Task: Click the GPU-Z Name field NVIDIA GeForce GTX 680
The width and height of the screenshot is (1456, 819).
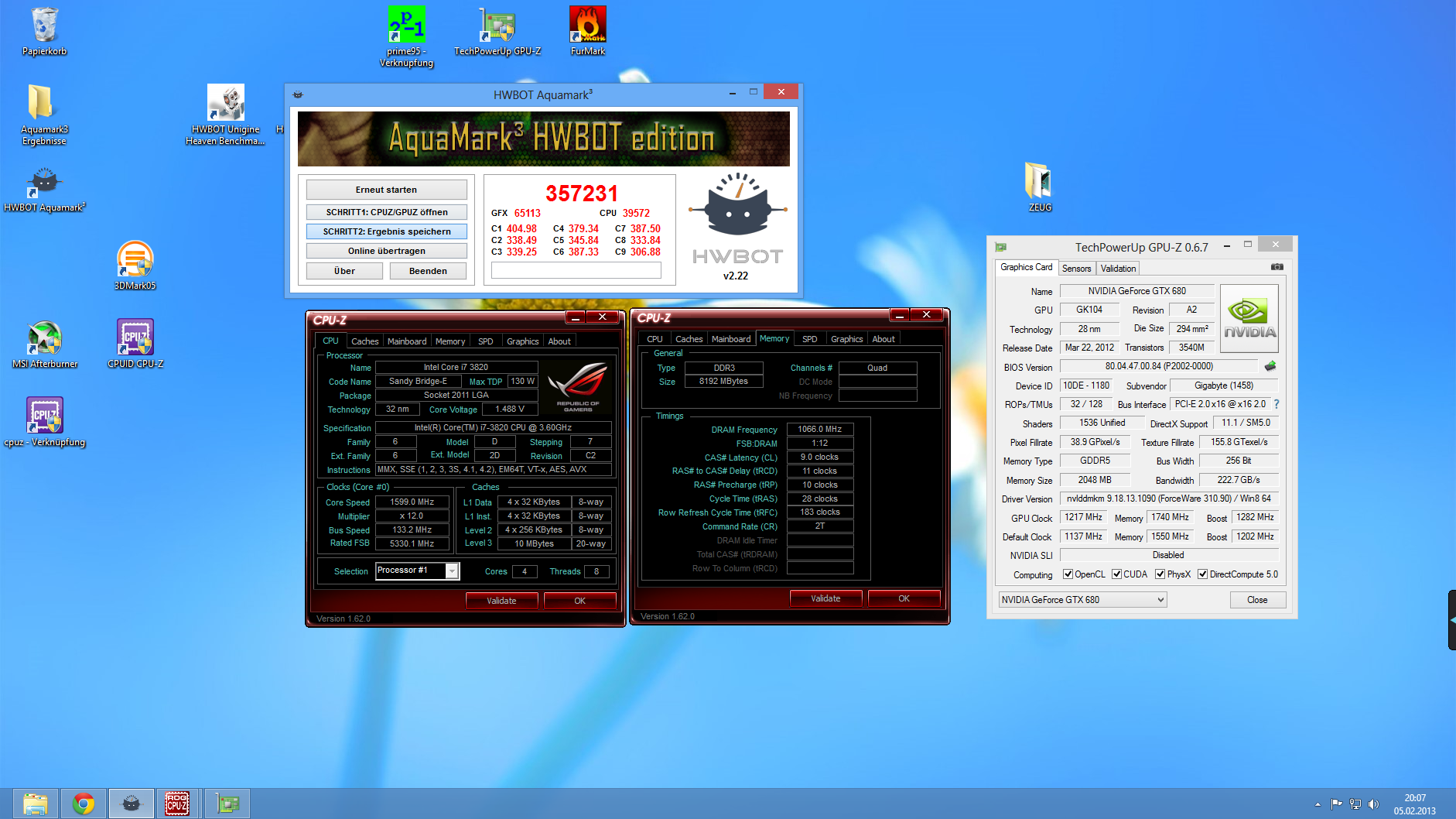Action: 1136,291
